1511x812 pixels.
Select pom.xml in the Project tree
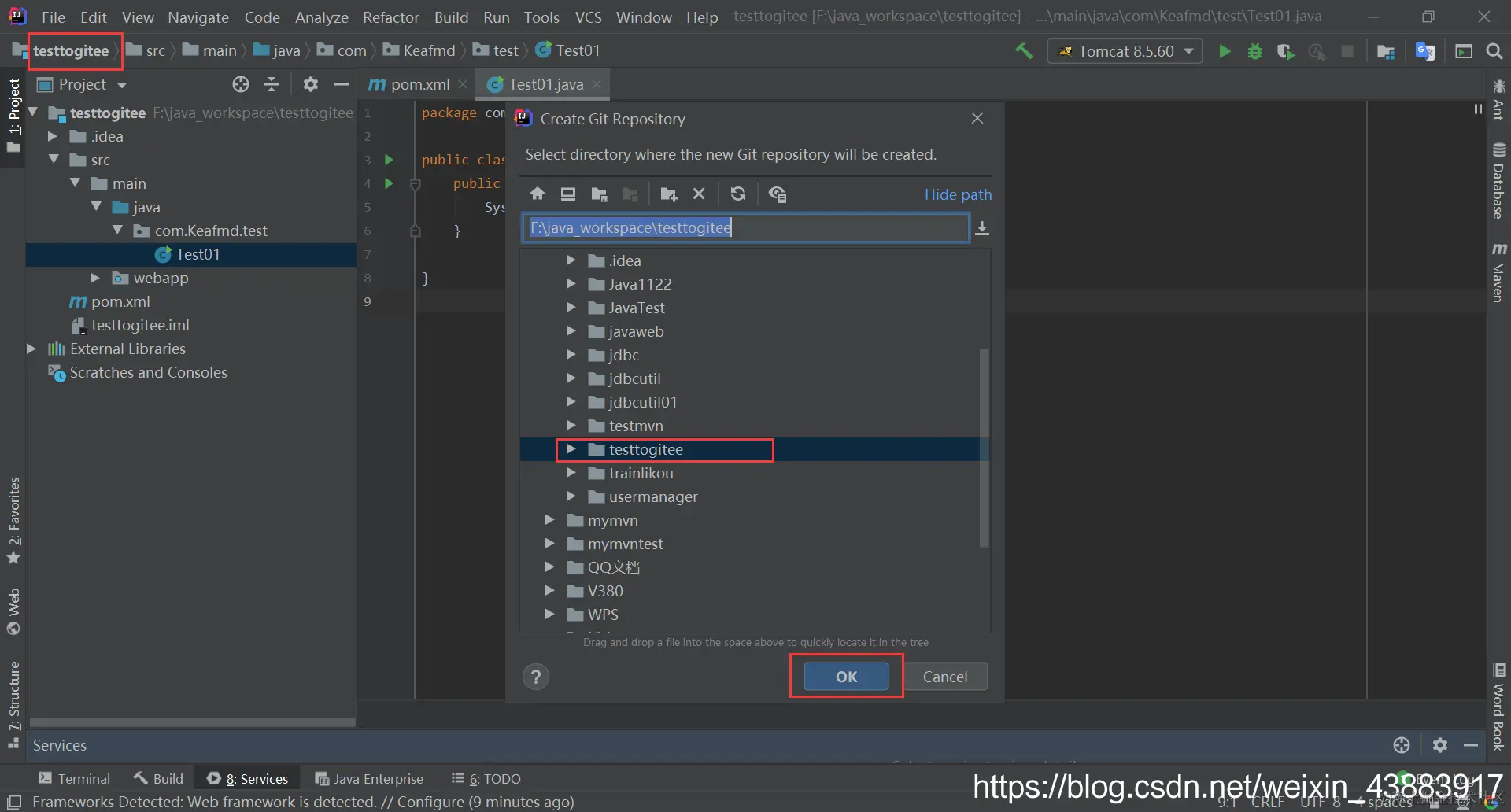point(120,301)
